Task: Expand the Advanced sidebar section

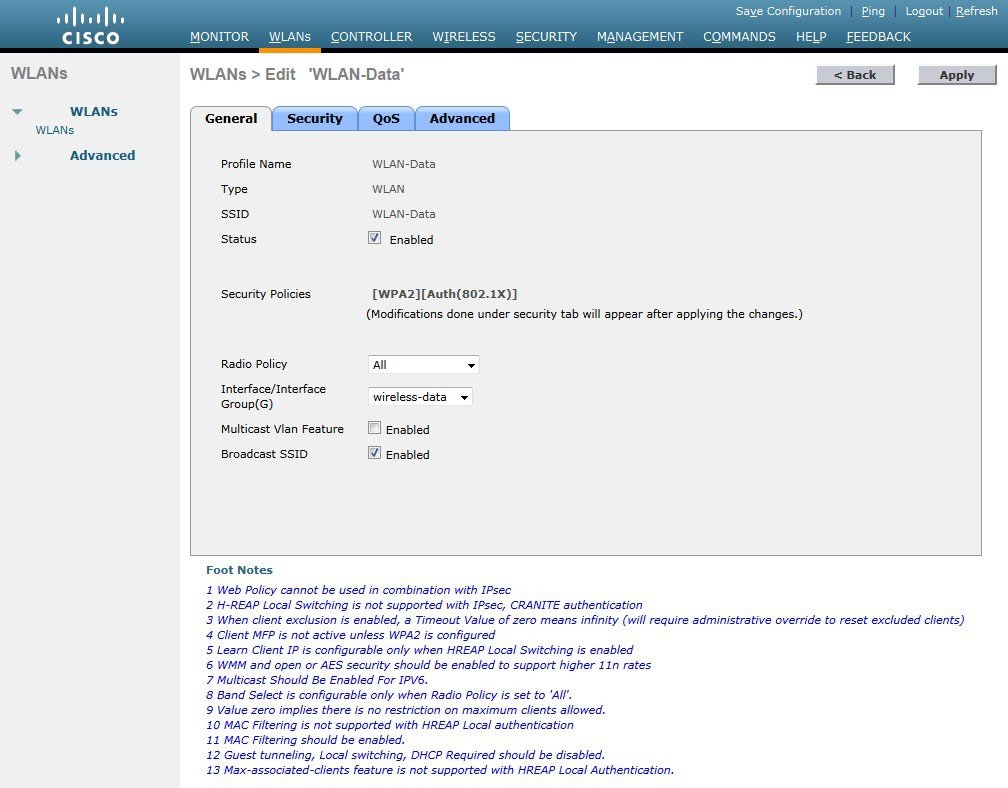Action: (x=16, y=155)
